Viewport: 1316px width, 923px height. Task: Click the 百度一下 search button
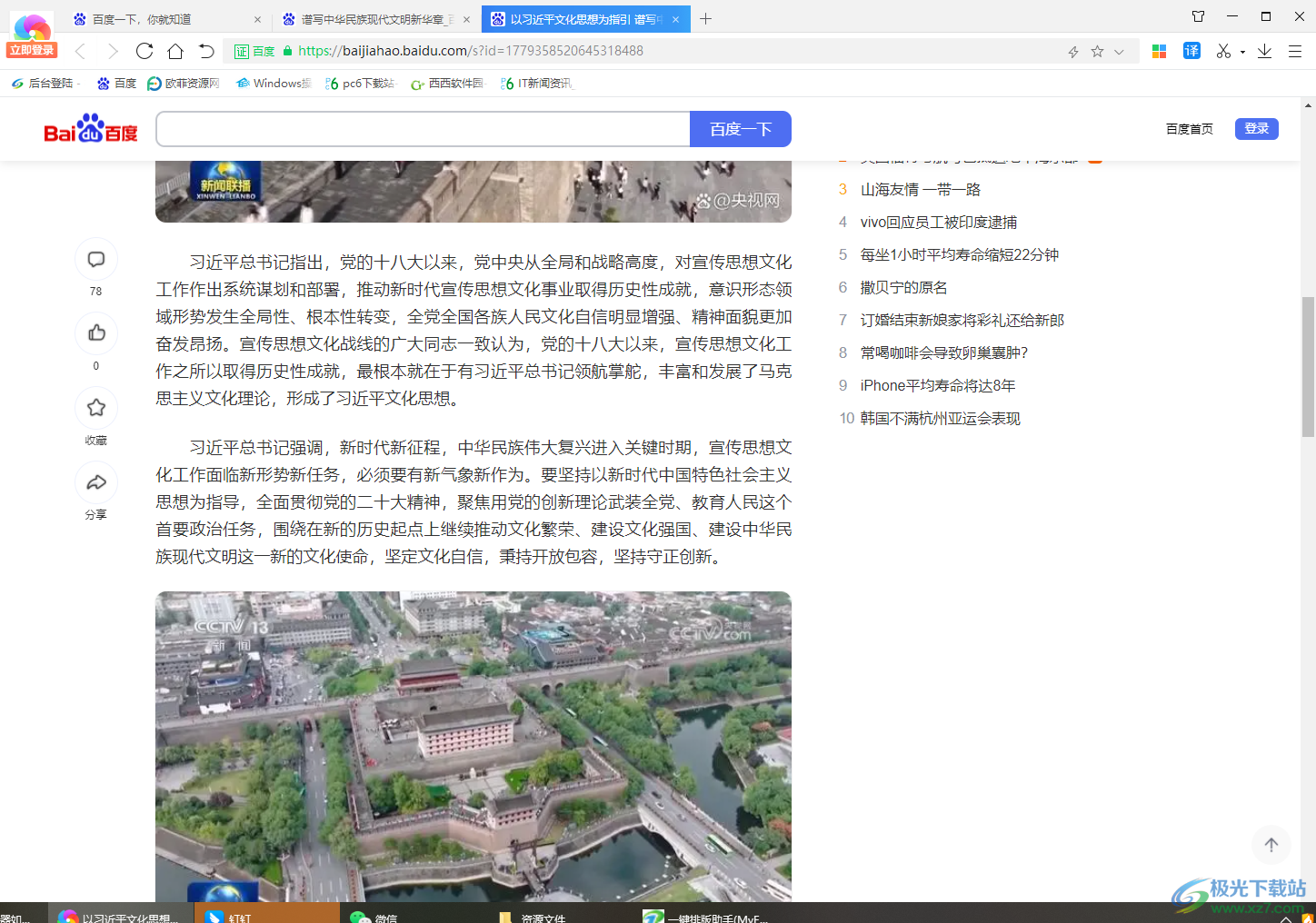pos(741,129)
